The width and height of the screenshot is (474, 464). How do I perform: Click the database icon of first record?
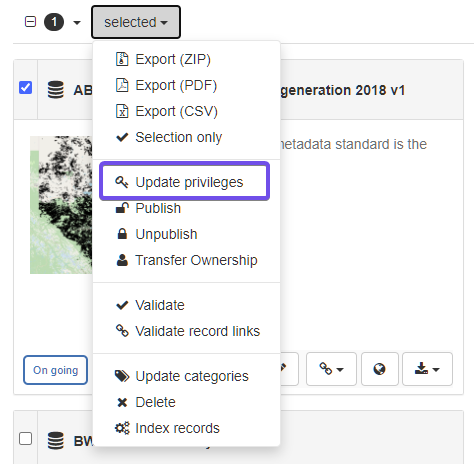(x=56, y=90)
